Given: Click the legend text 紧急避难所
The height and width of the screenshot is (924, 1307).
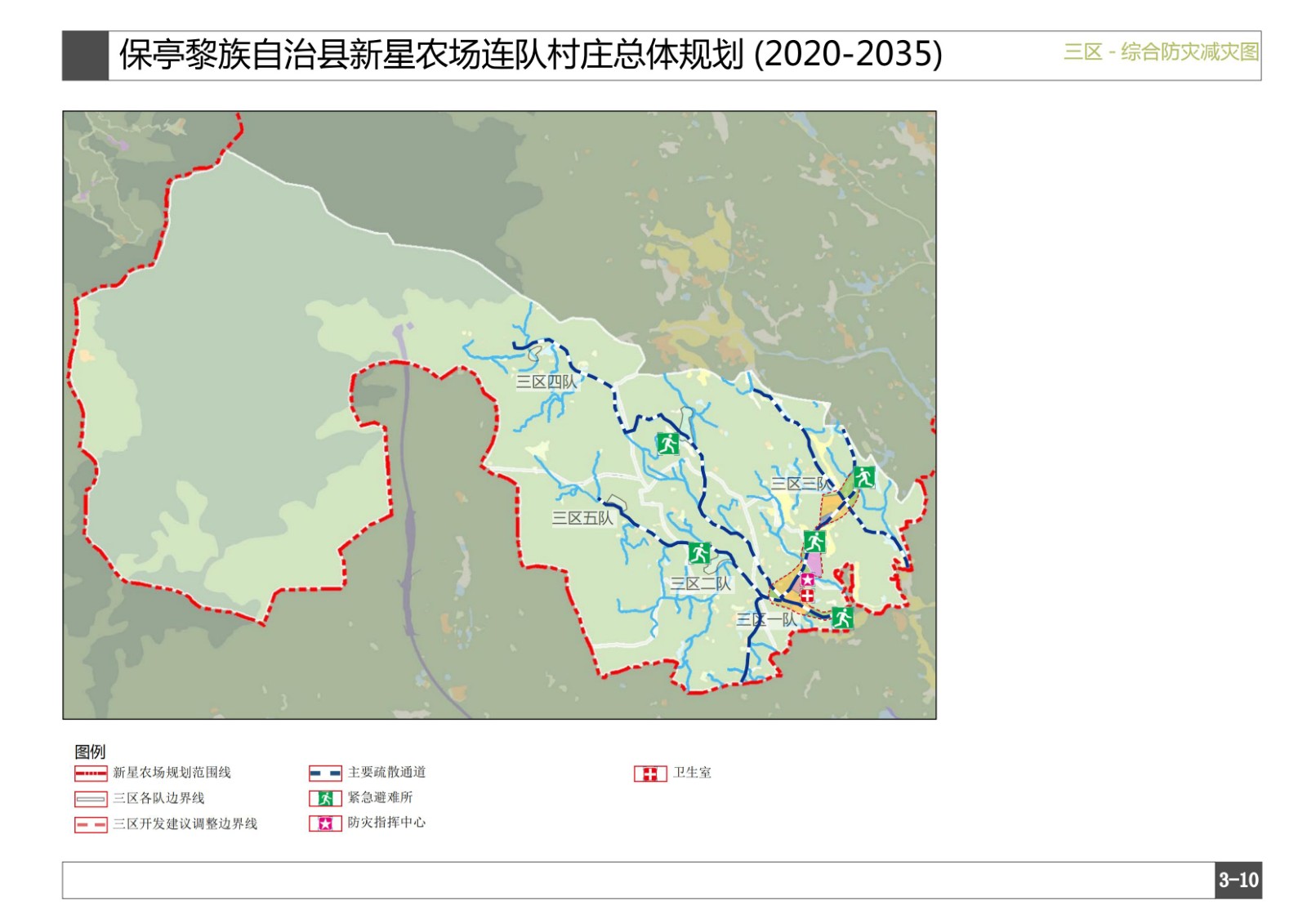Looking at the screenshot, I should [x=381, y=797].
